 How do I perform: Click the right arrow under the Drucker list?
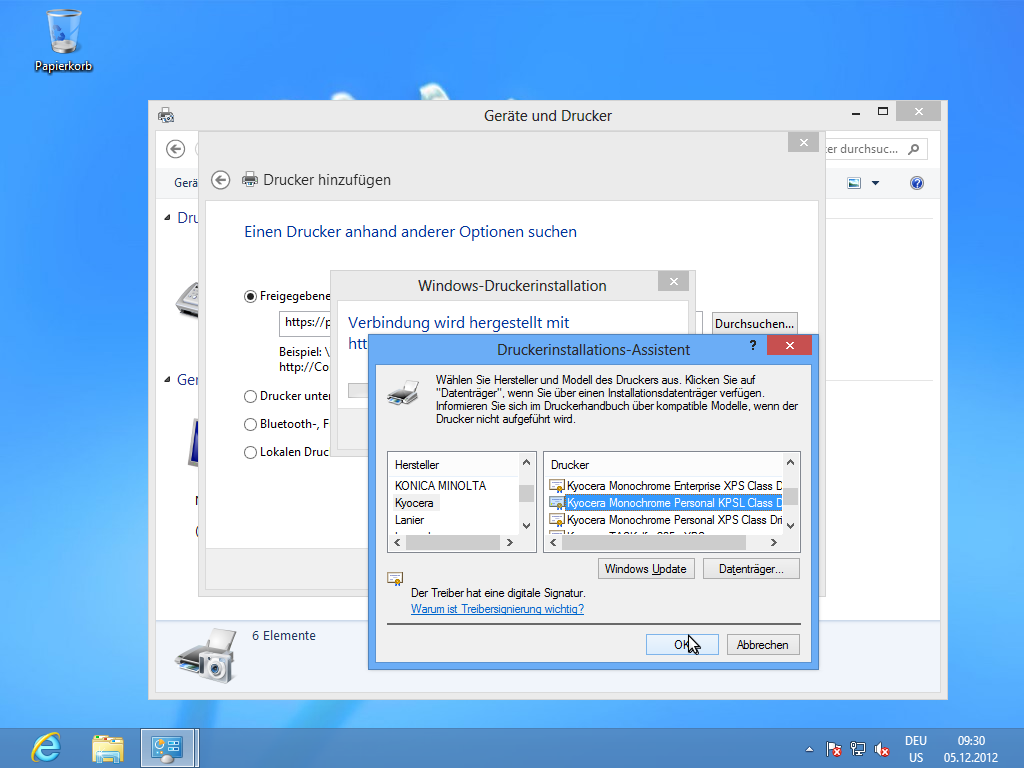point(774,543)
